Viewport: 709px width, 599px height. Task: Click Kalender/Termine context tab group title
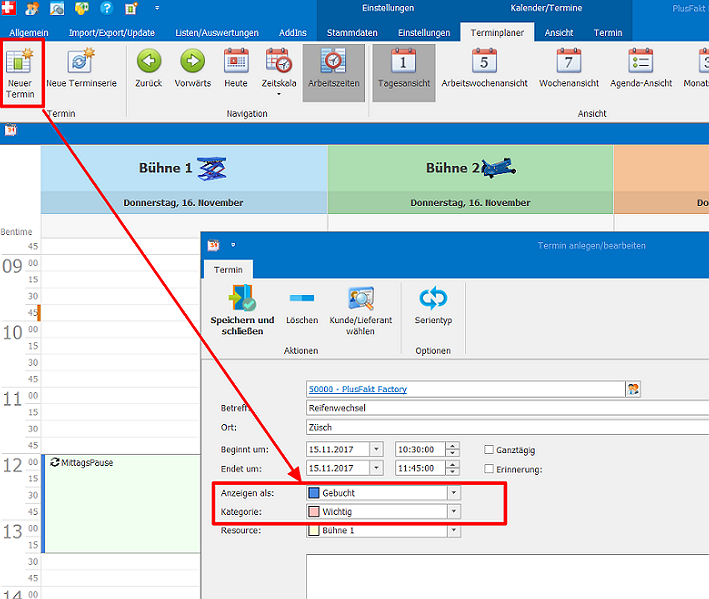click(546, 8)
